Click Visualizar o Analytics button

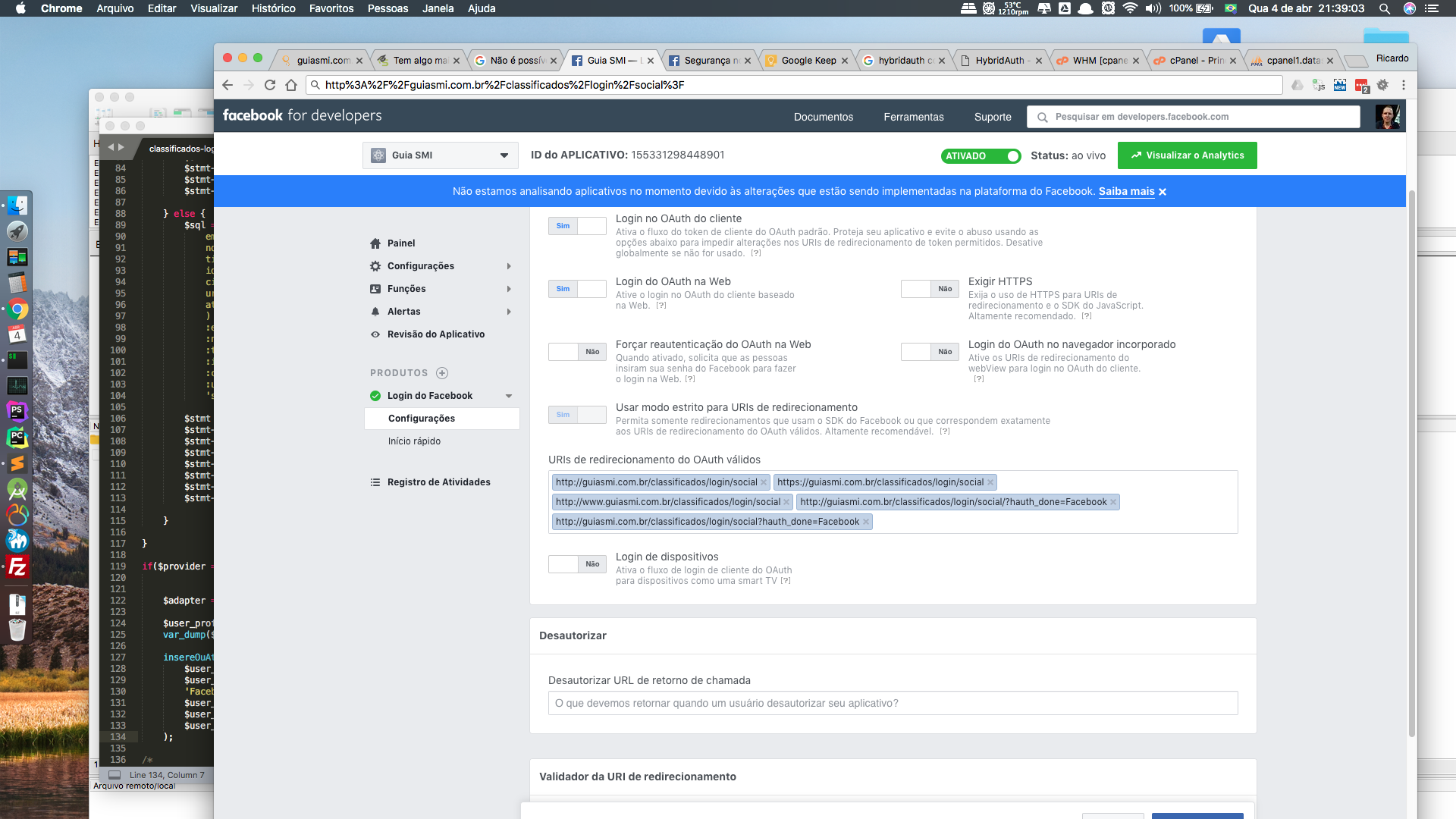(x=1187, y=155)
